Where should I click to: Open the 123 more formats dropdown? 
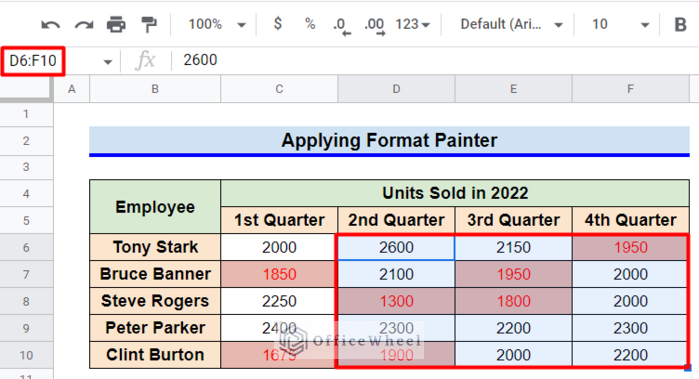point(412,24)
